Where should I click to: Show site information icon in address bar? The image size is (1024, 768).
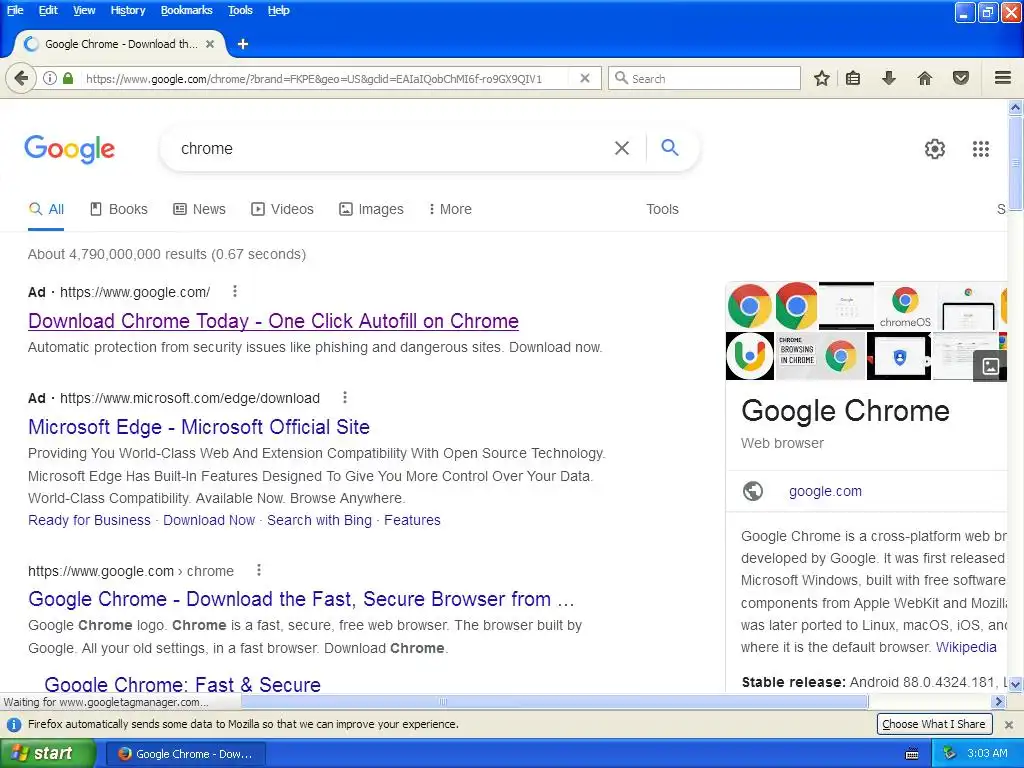pyautogui.click(x=50, y=78)
